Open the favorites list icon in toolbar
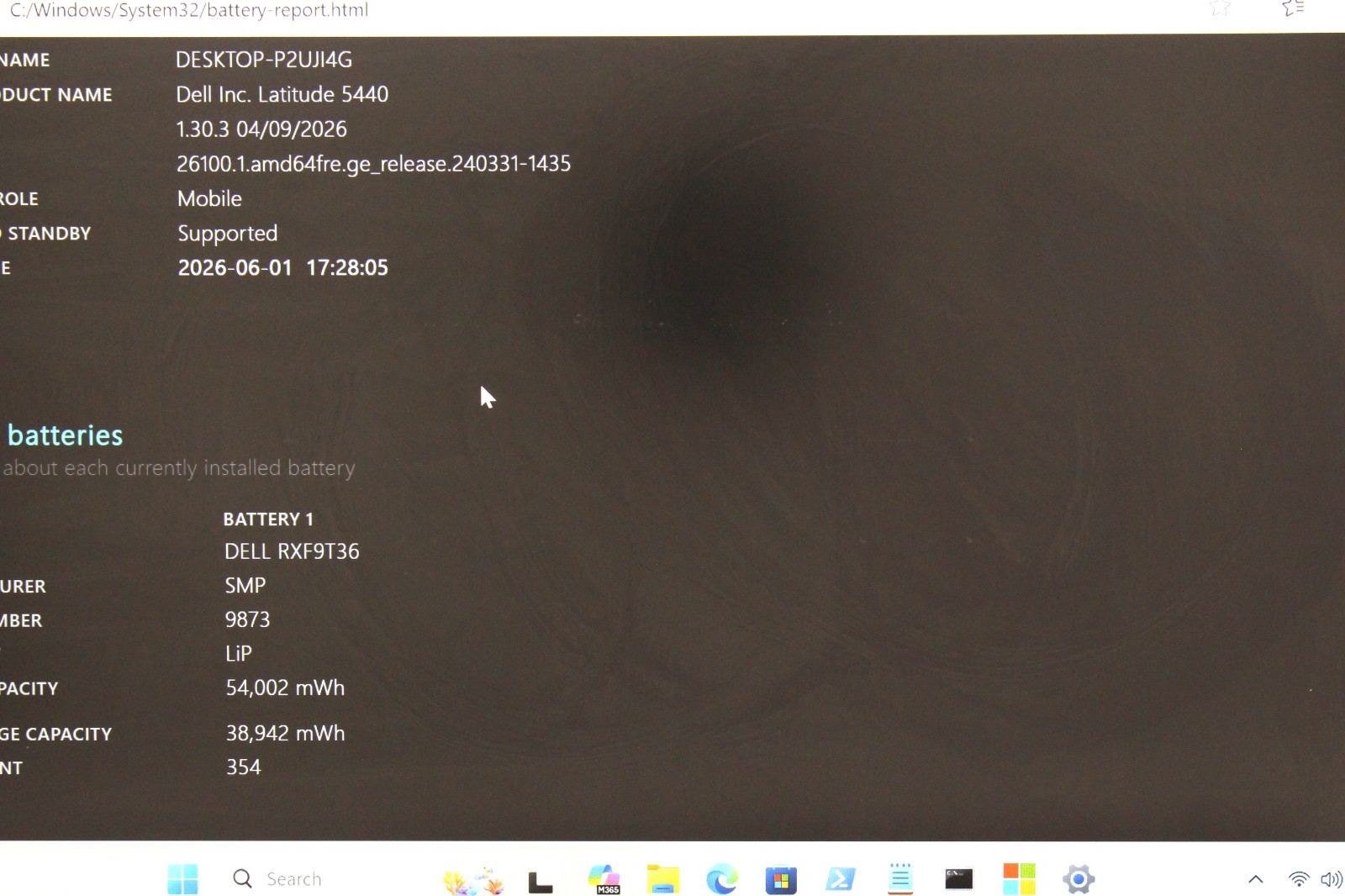 pyautogui.click(x=1293, y=8)
